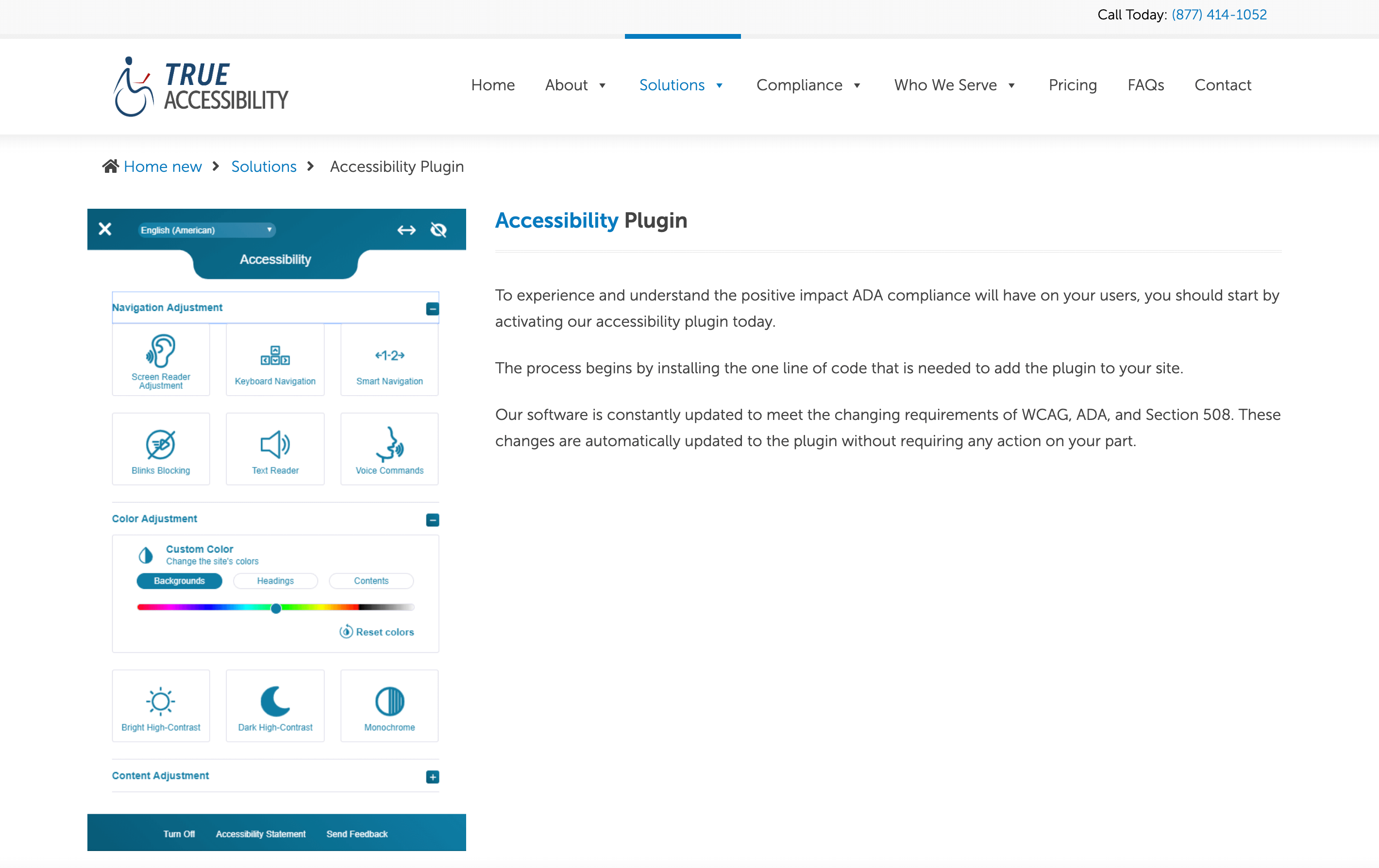Toggle Smart Navigation tile

(389, 360)
